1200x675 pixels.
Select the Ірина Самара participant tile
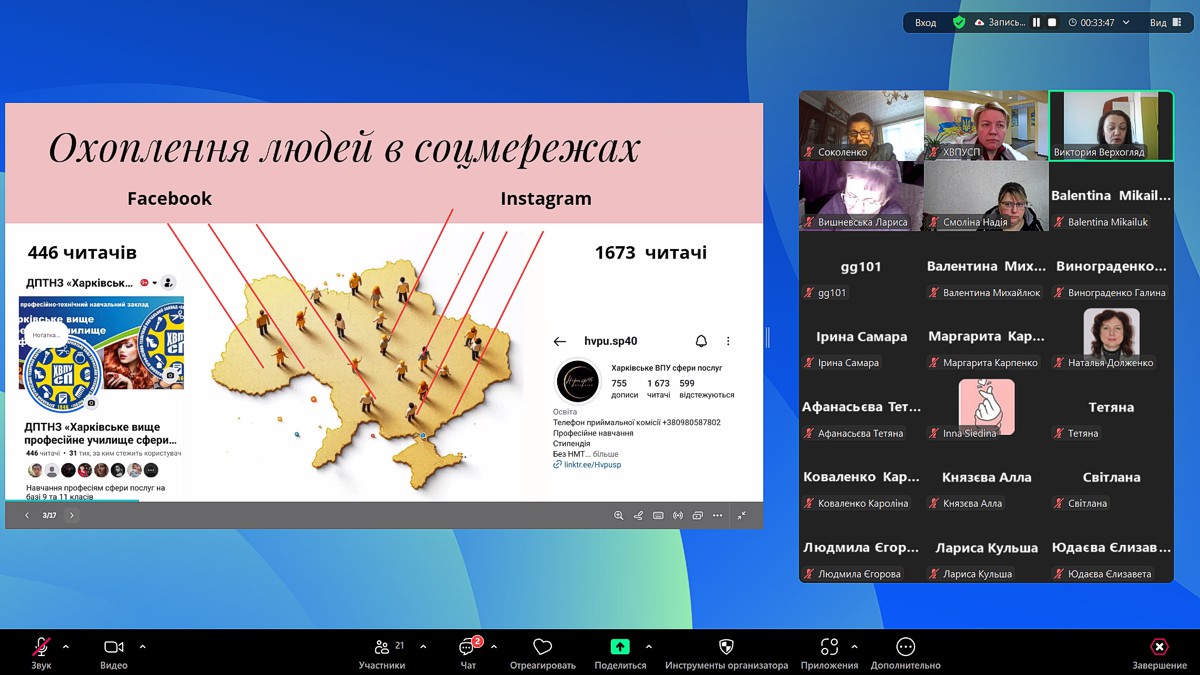click(x=861, y=337)
